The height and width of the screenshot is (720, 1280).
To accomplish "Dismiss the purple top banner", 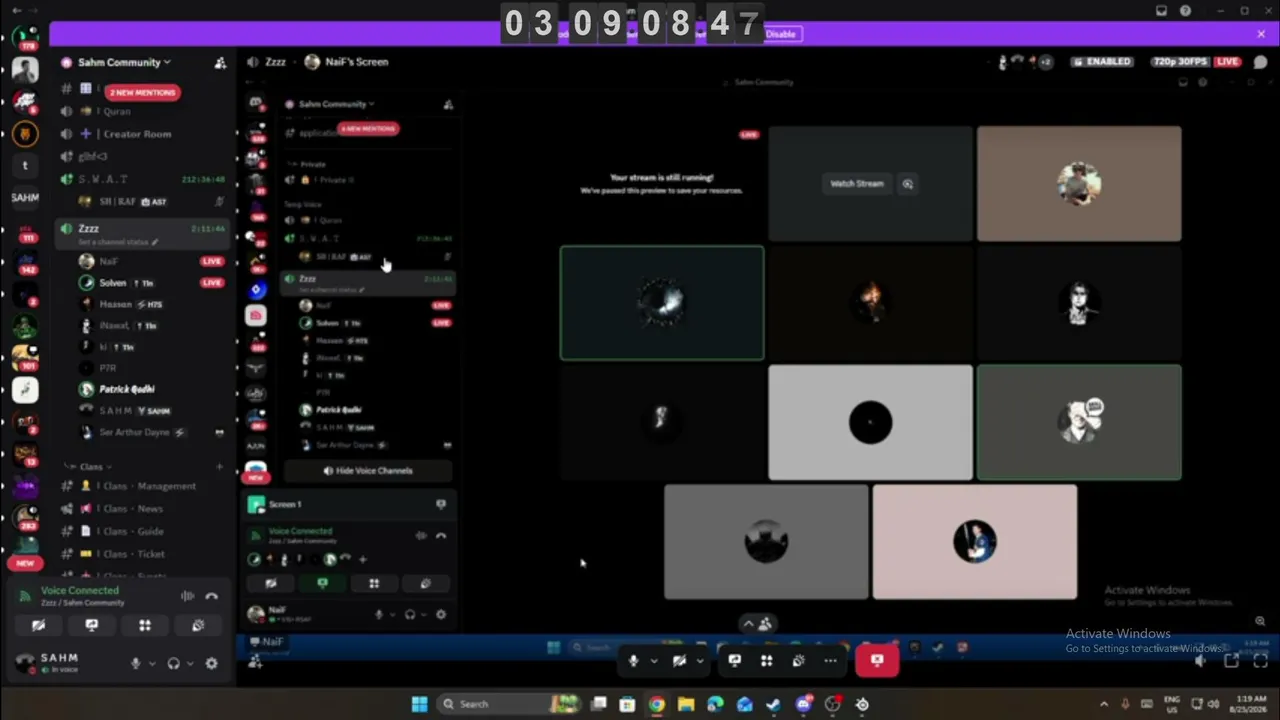I will [1261, 34].
